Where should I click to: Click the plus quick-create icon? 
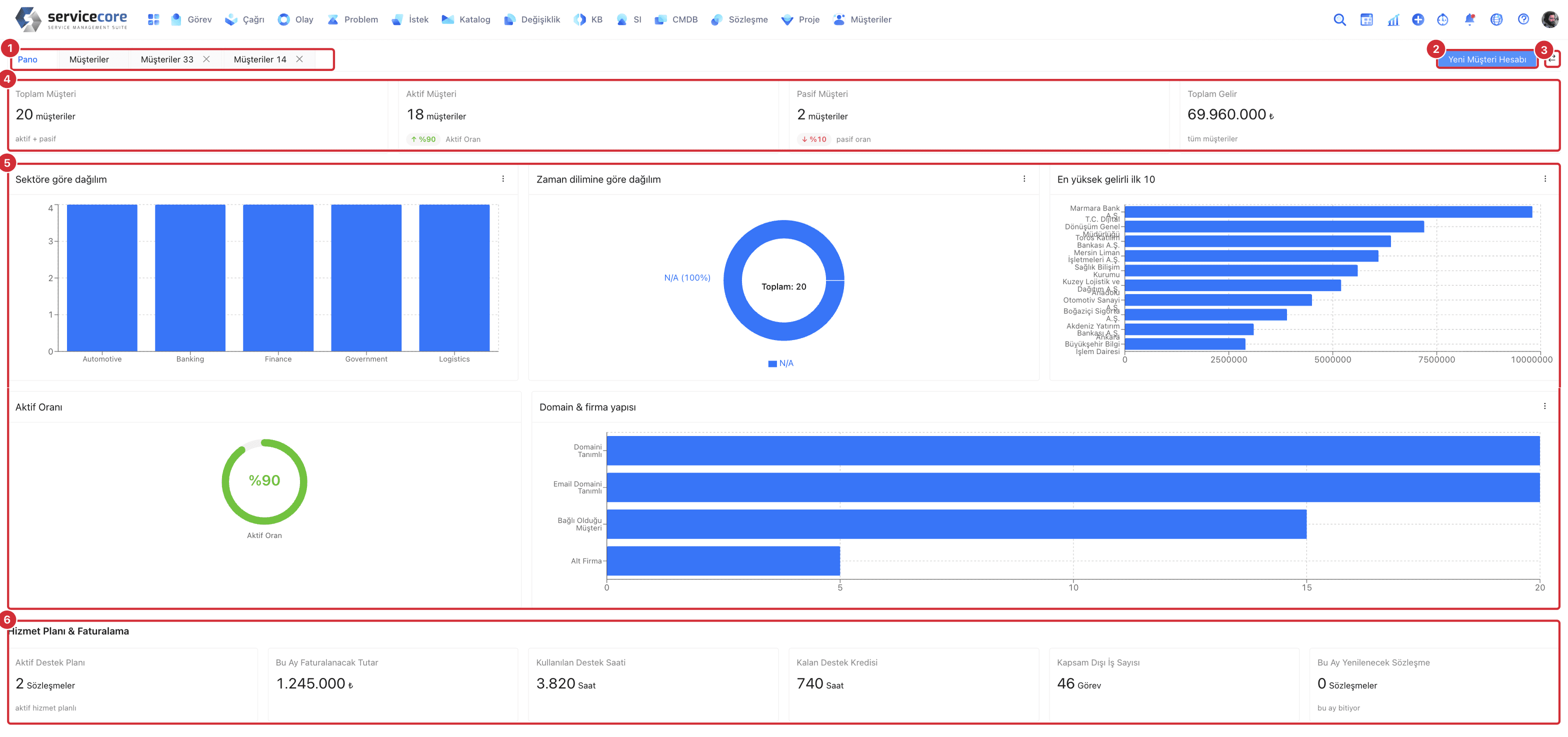1418,19
